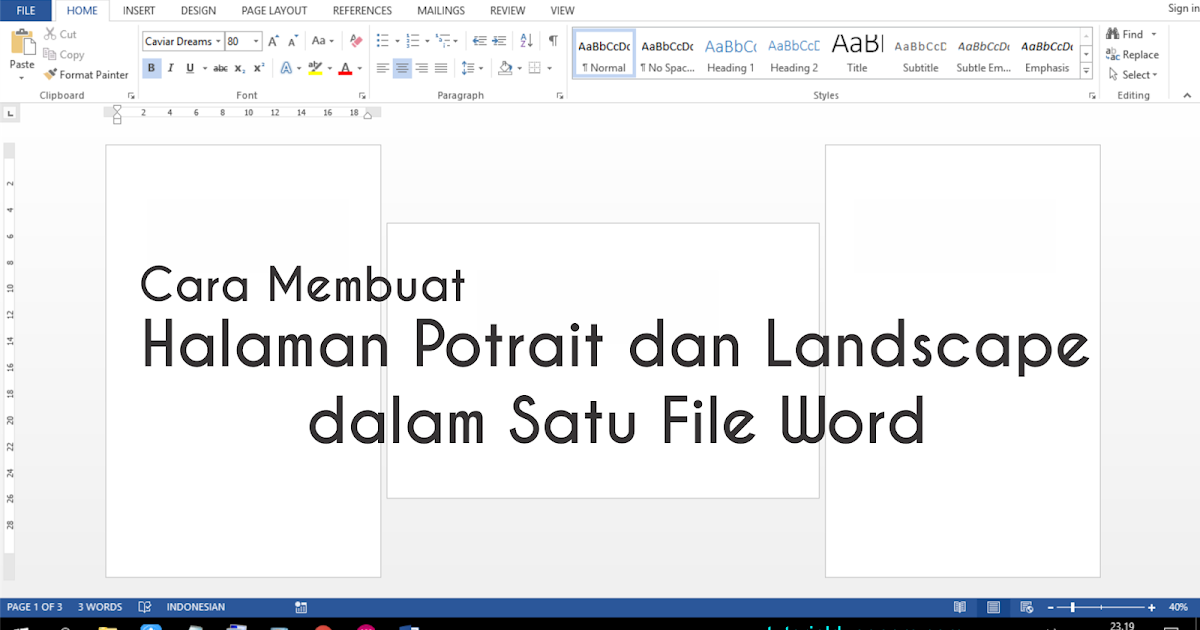
Task: Apply subscript formatting
Action: 240,68
